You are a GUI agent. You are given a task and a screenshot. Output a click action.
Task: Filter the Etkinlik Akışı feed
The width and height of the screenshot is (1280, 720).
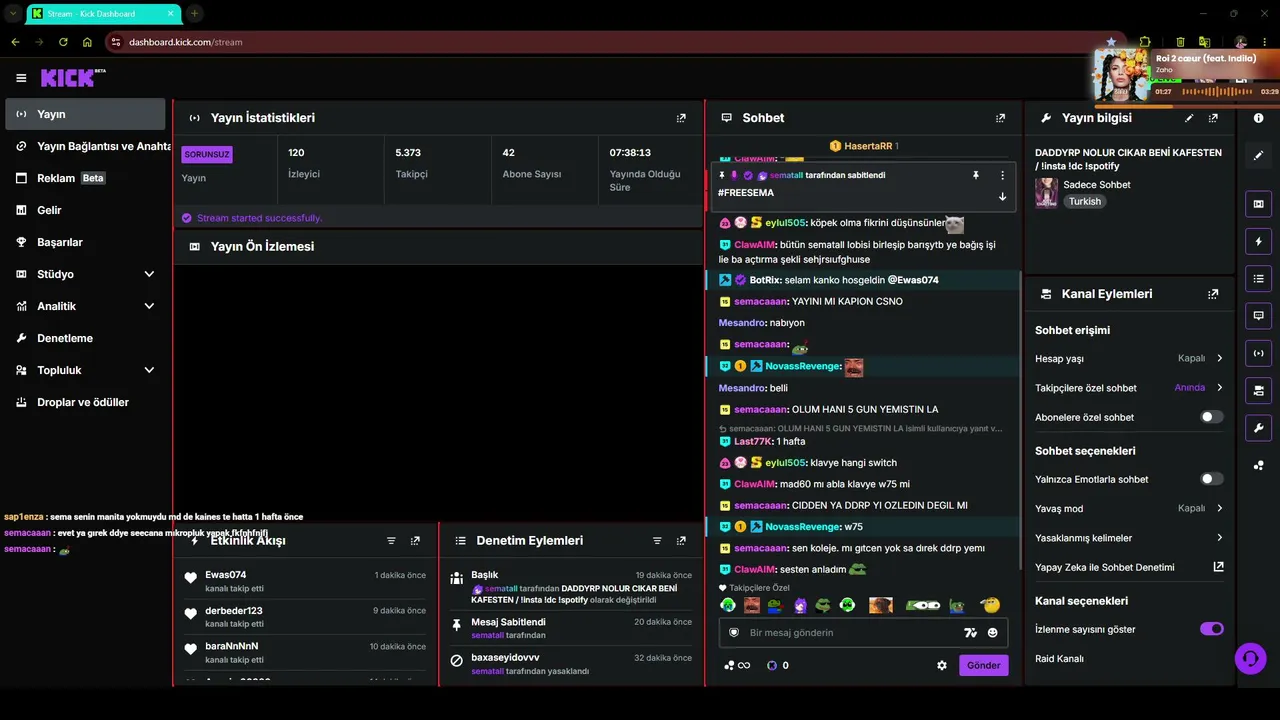click(391, 541)
